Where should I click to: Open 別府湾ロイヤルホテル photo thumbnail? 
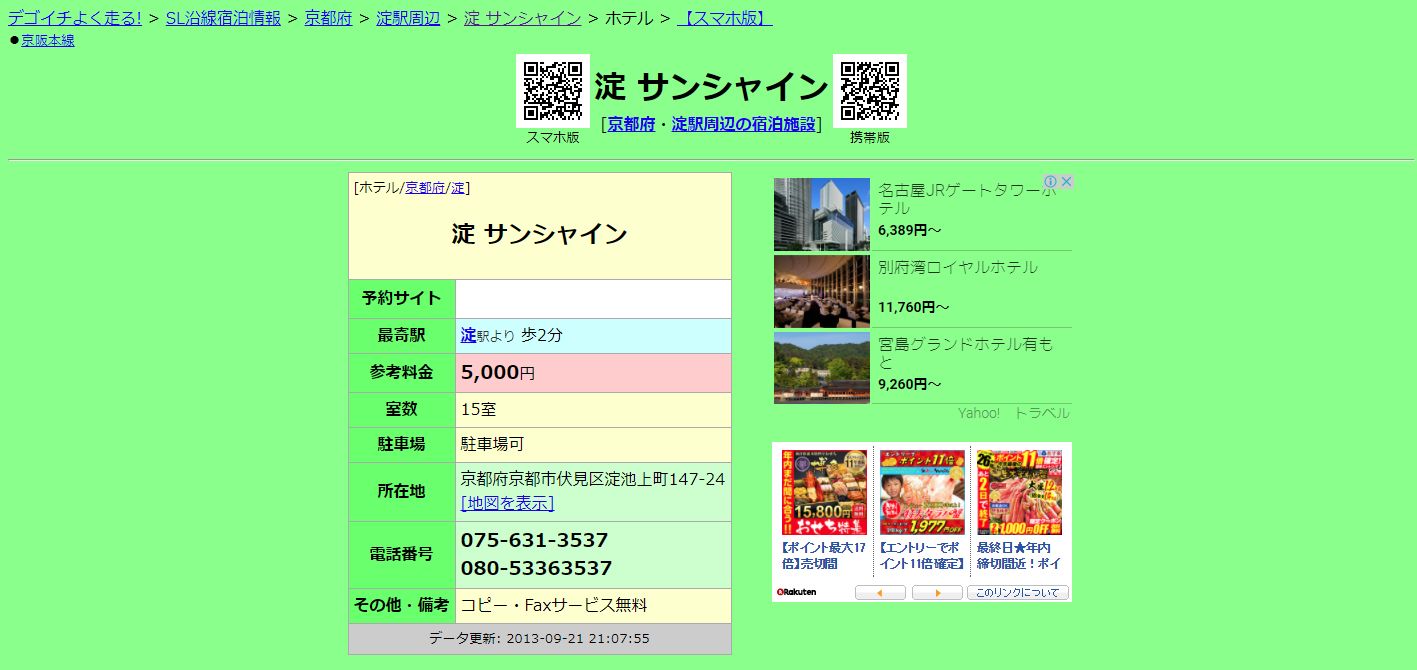(821, 291)
